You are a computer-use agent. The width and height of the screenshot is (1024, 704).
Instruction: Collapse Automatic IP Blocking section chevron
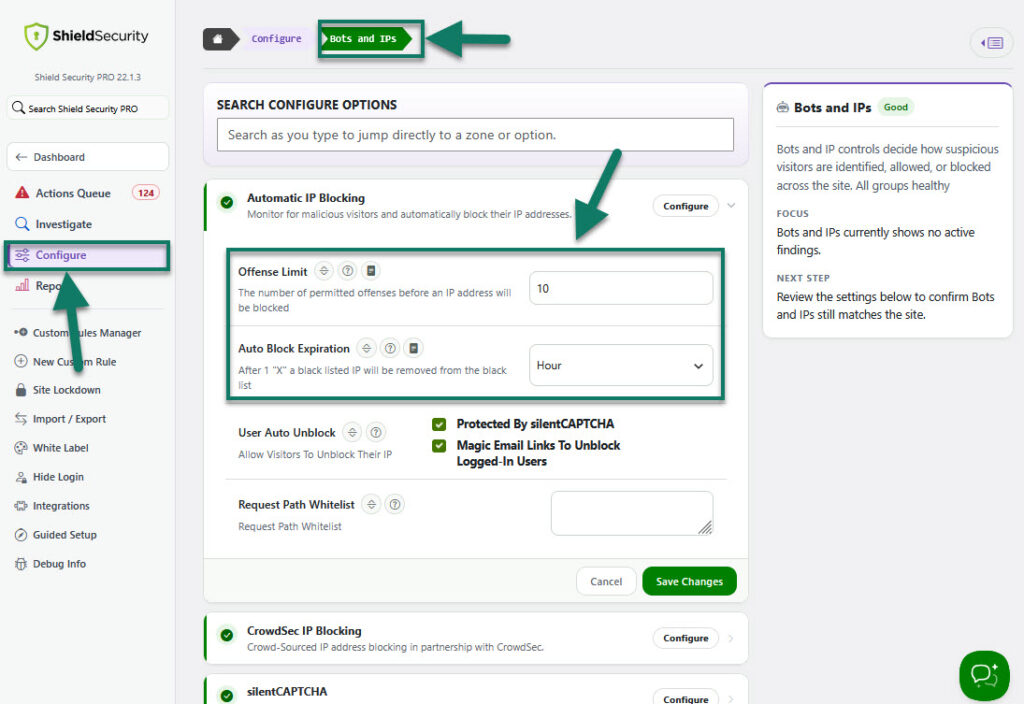point(731,205)
